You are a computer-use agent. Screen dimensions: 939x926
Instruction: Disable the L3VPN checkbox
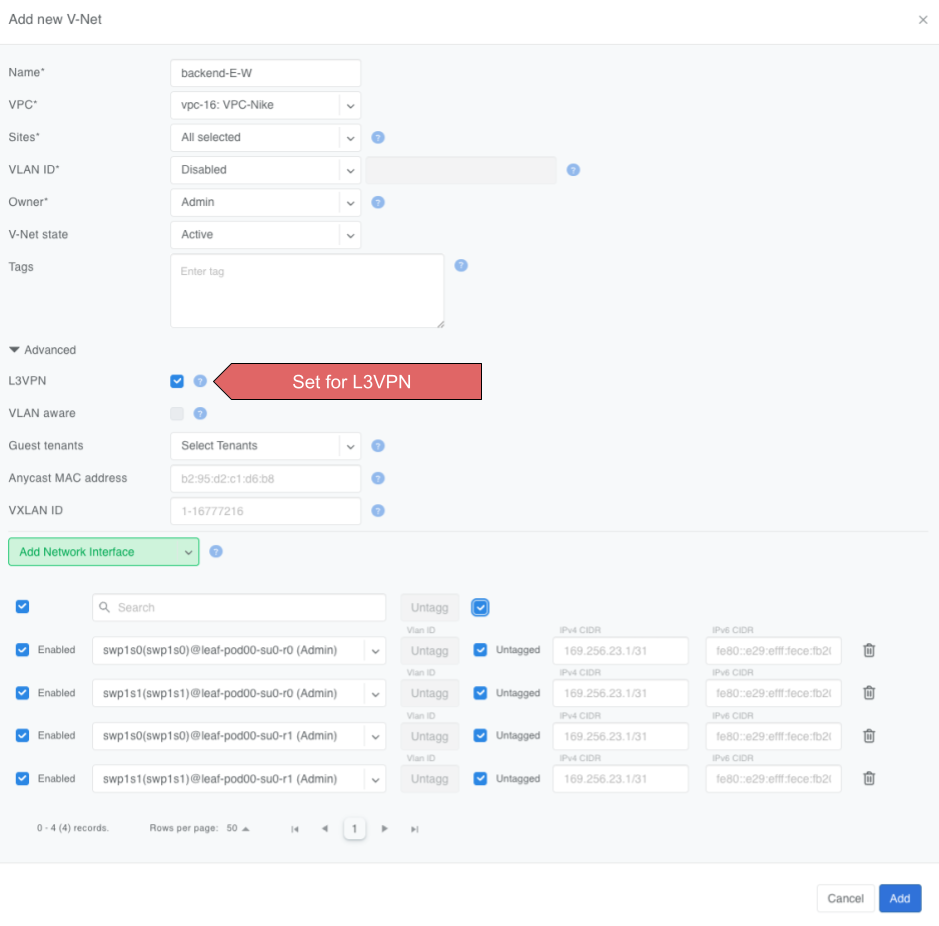[x=177, y=381]
